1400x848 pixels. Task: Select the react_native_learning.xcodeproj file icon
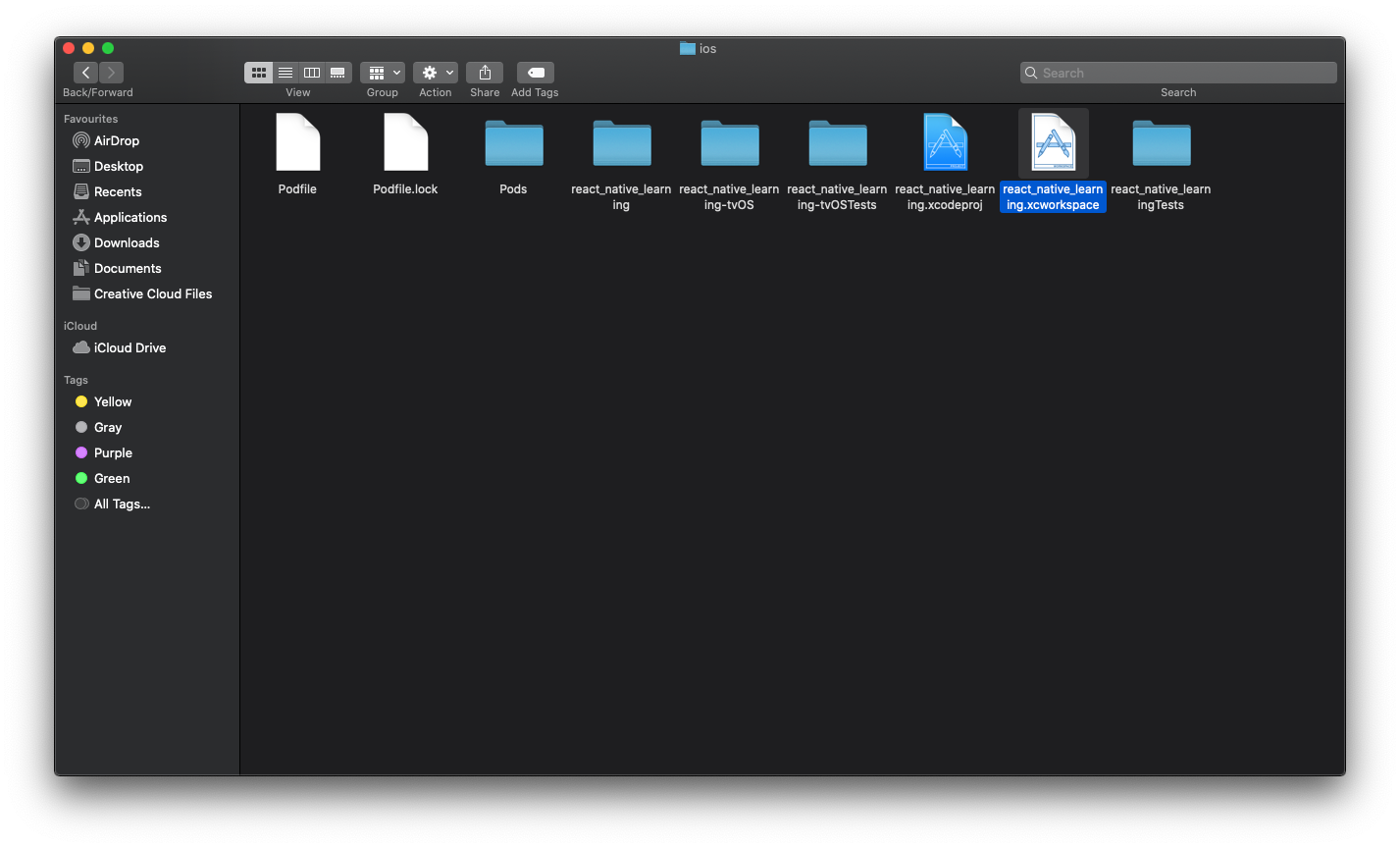coord(946,142)
